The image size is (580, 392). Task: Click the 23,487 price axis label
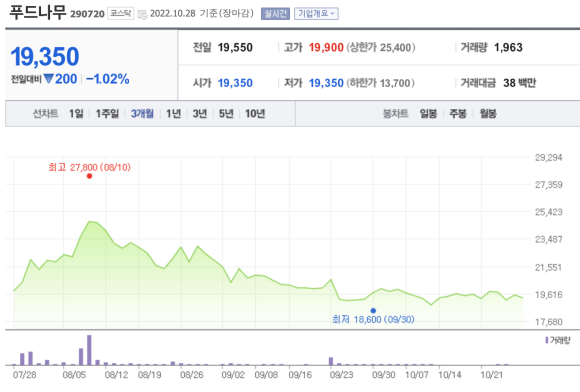pyautogui.click(x=549, y=239)
